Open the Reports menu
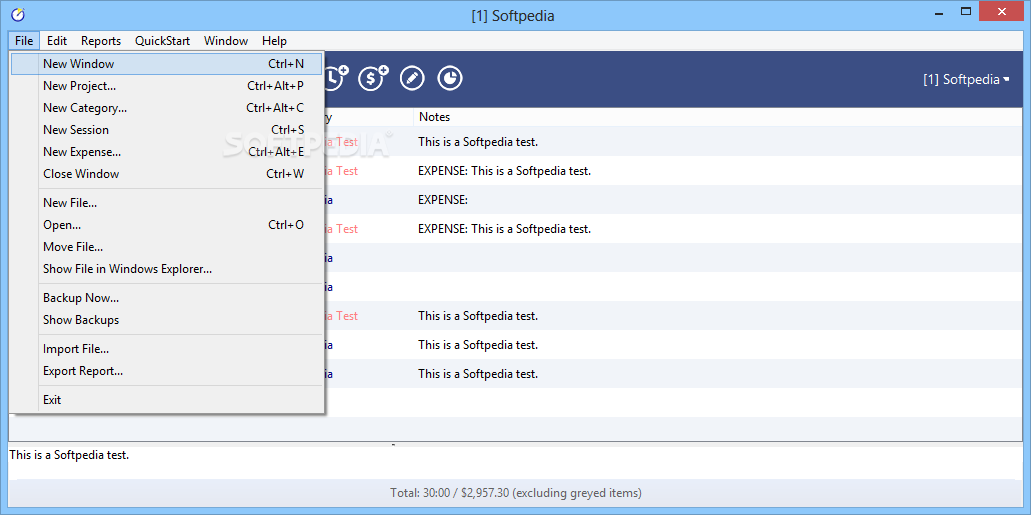Viewport: 1031px width, 515px height. [101, 41]
